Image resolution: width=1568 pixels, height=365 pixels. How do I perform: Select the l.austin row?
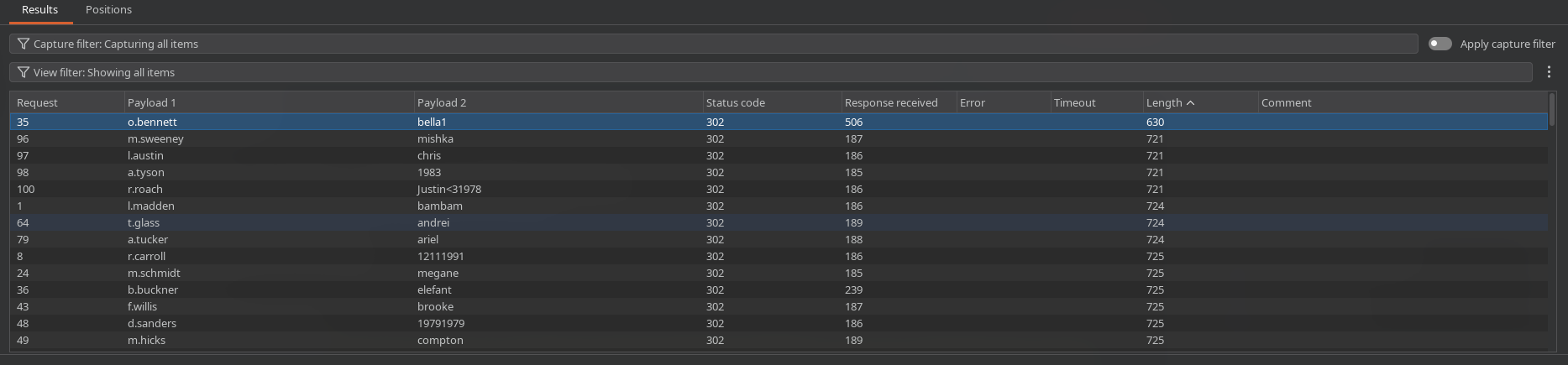779,155
